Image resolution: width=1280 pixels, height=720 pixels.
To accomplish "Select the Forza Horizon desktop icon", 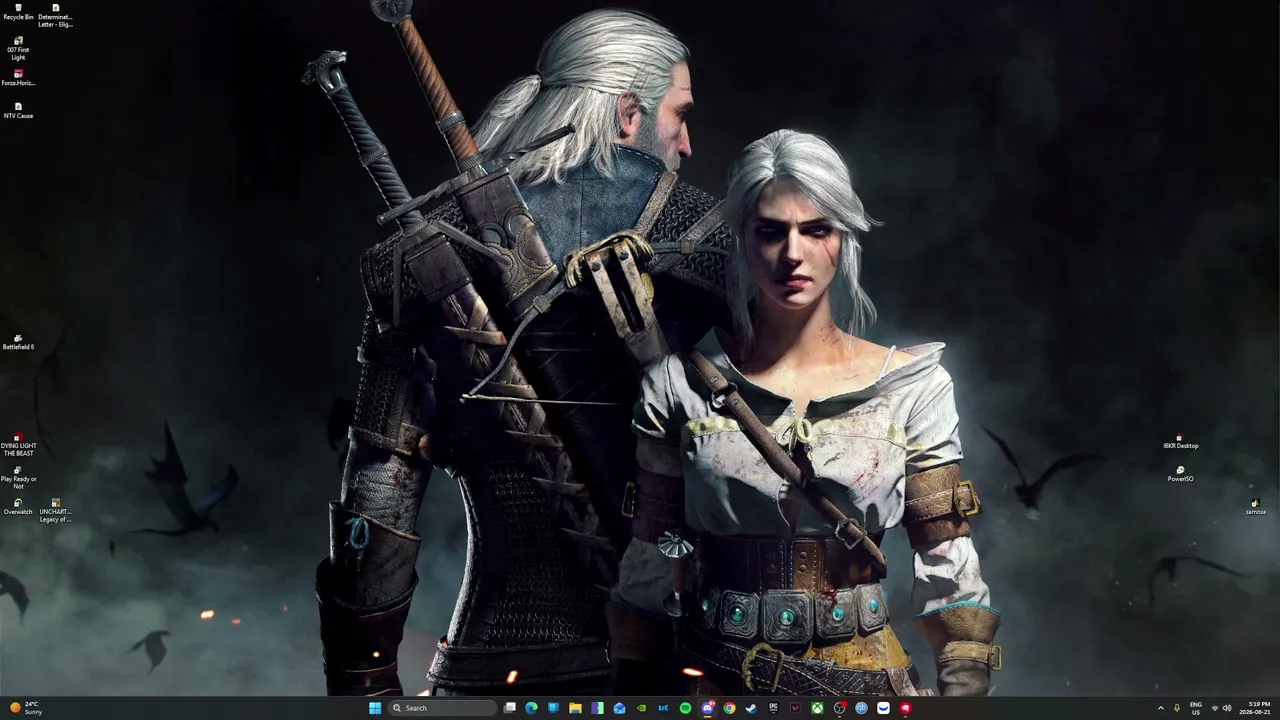I will 18,78.
